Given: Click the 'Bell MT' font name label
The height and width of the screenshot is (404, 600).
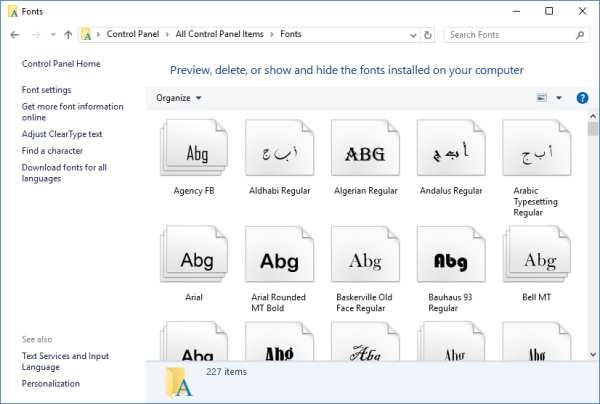Looking at the screenshot, I should [x=536, y=297].
